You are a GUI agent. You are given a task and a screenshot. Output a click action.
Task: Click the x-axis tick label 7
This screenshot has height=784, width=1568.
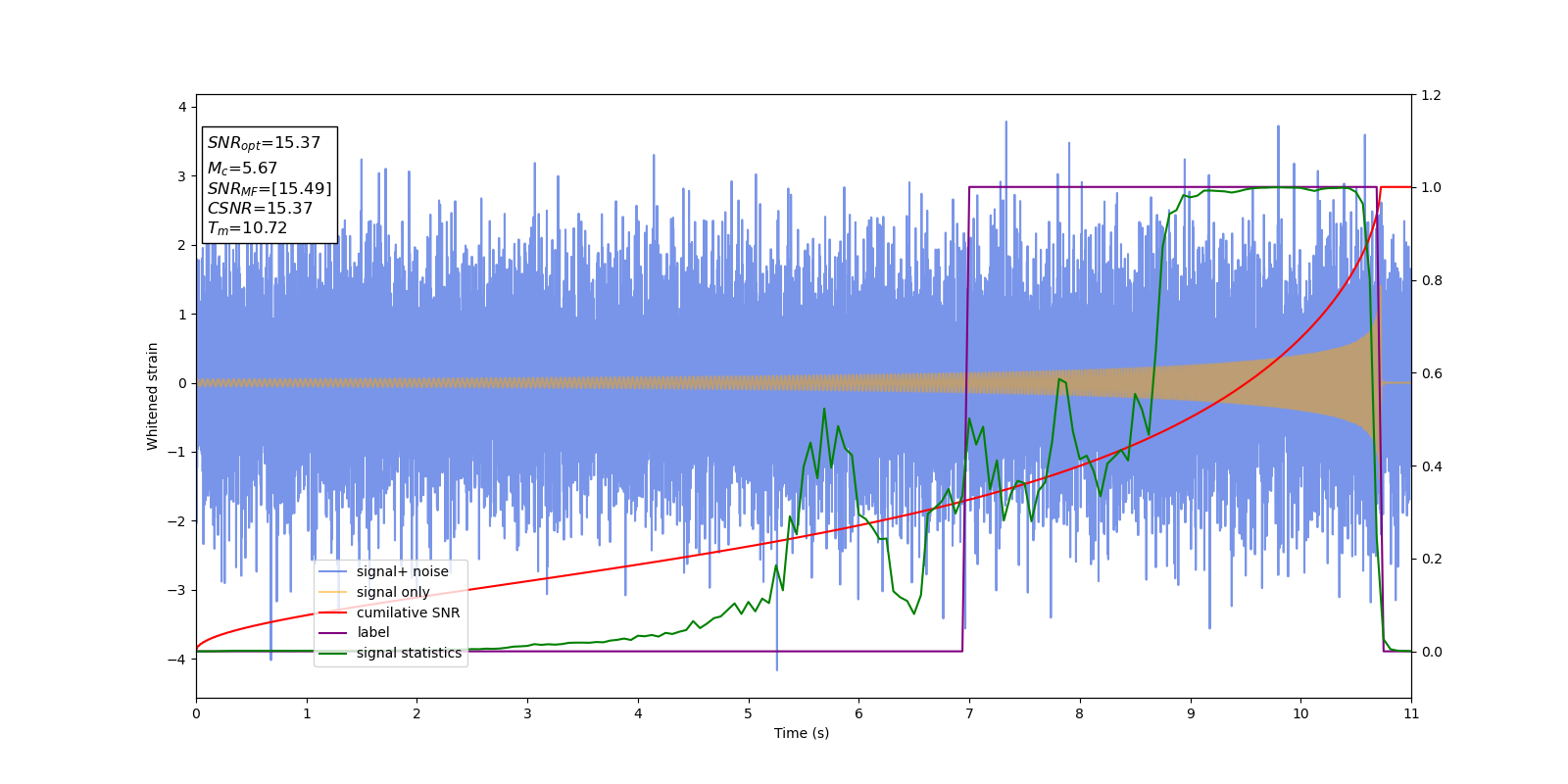[969, 713]
